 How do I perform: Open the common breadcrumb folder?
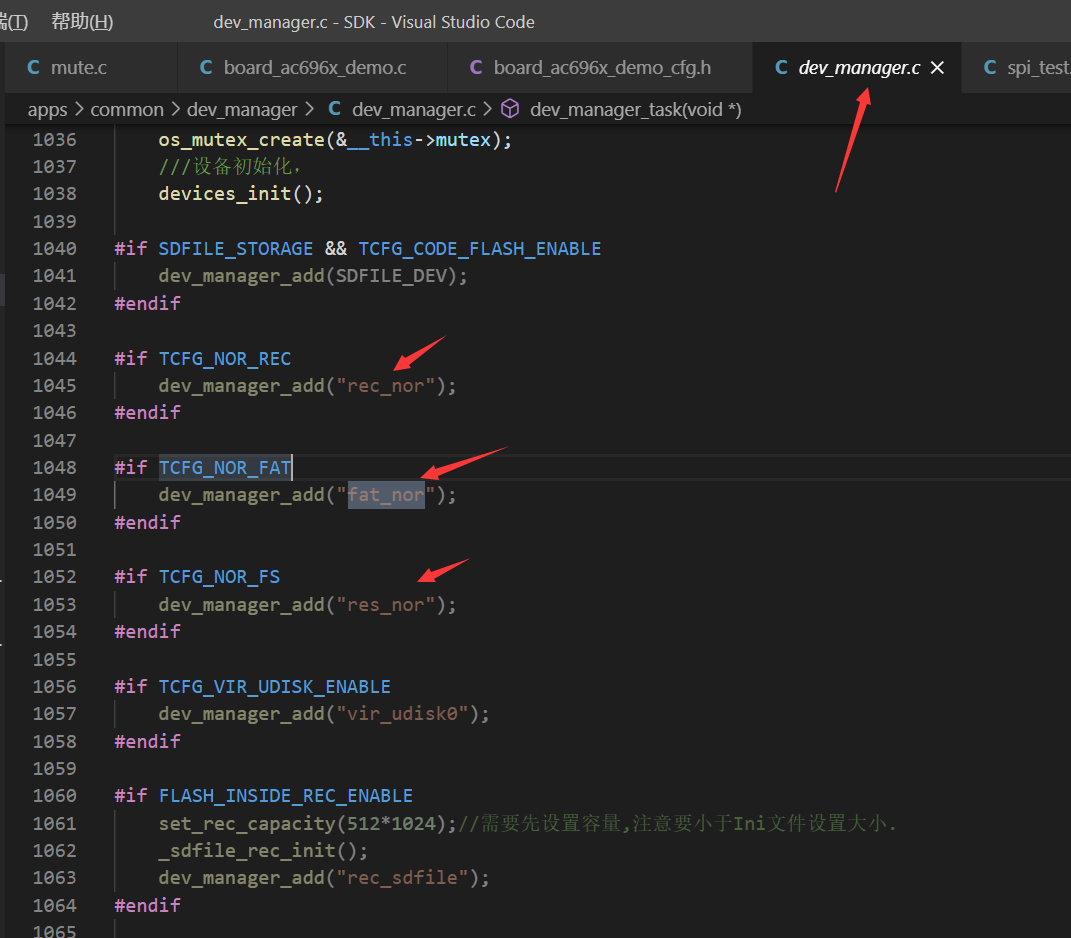[x=127, y=109]
